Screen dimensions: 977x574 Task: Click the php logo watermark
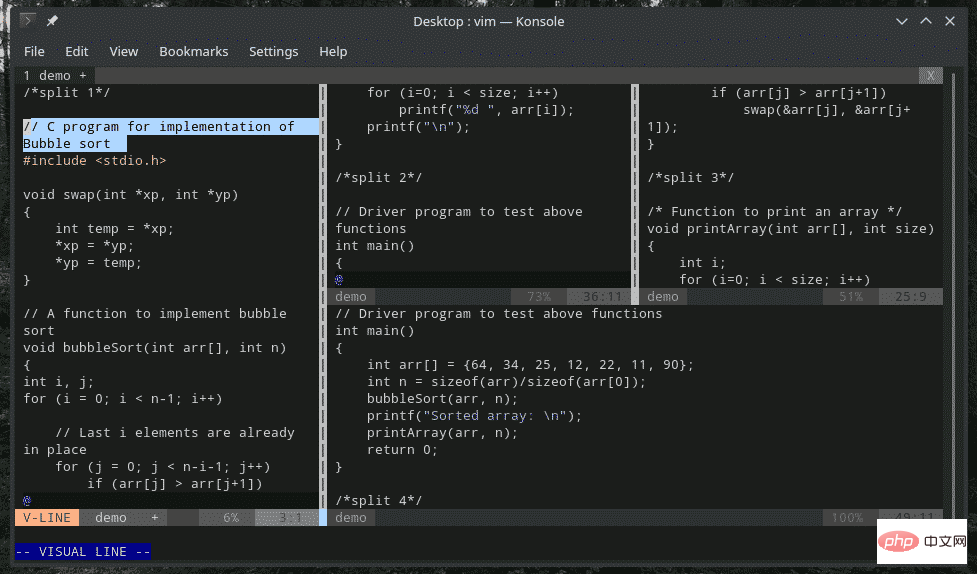(899, 541)
